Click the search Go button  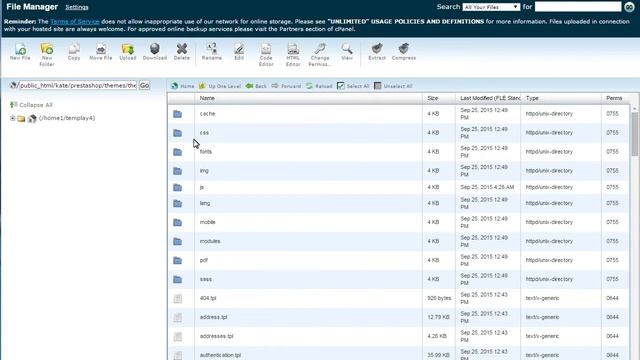[629, 7]
